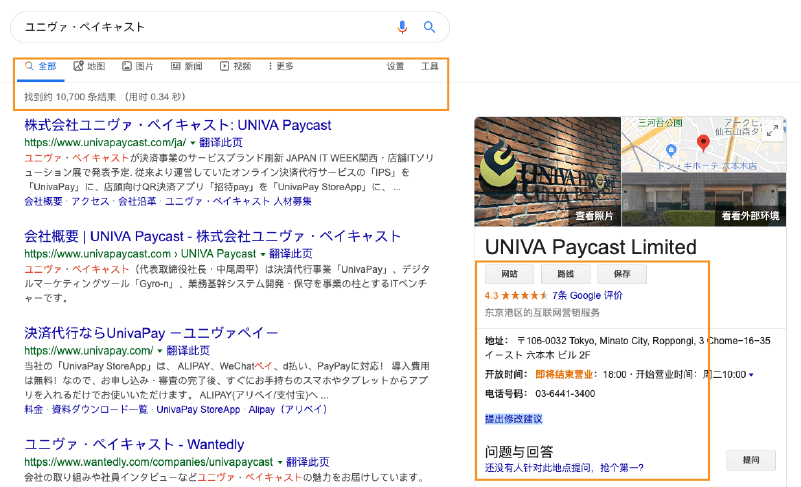Open the ユニヴァ・ペイキャスト 人材募集 sitelink
Image resolution: width=801 pixels, height=487 pixels.
tap(238, 201)
